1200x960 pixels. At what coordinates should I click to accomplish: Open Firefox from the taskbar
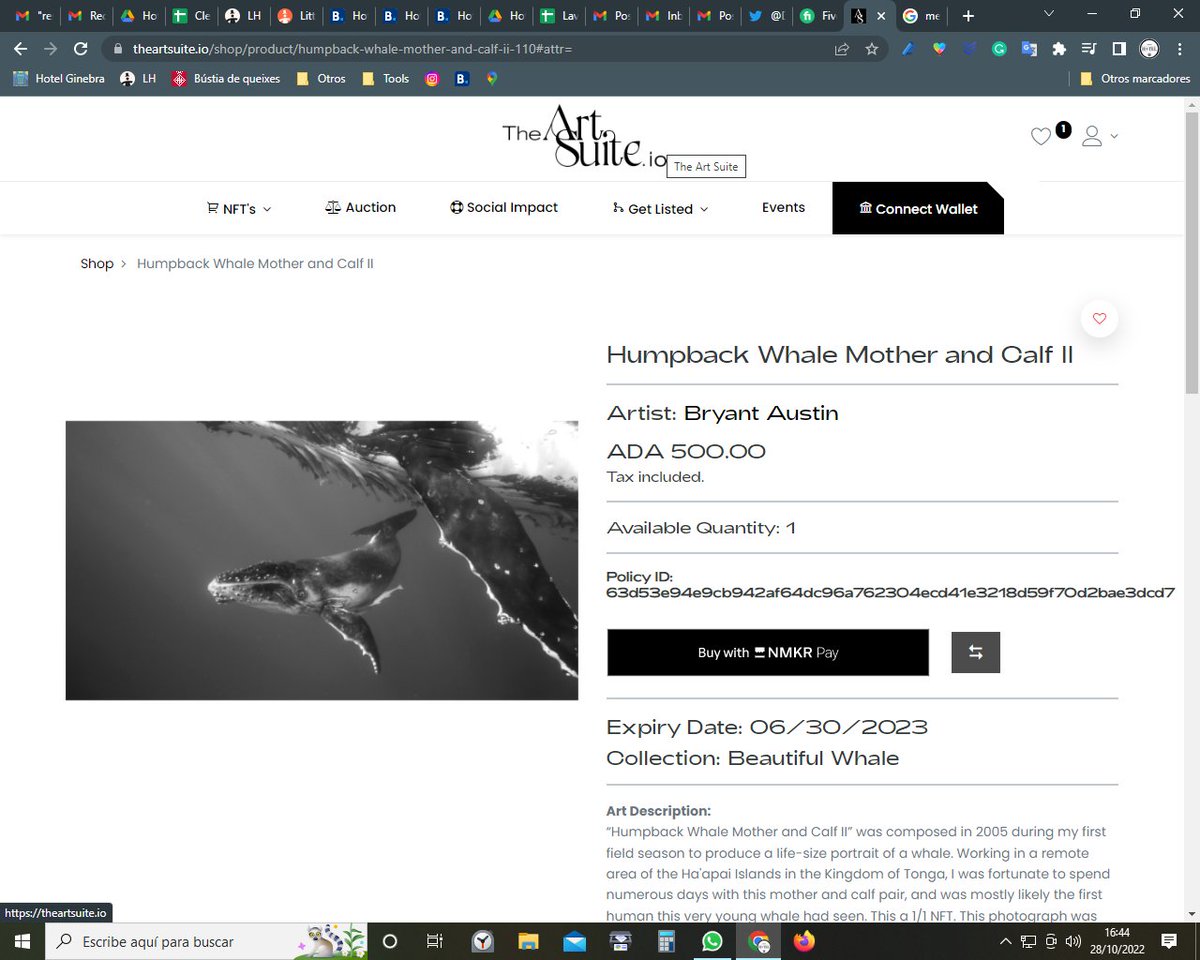(x=803, y=941)
